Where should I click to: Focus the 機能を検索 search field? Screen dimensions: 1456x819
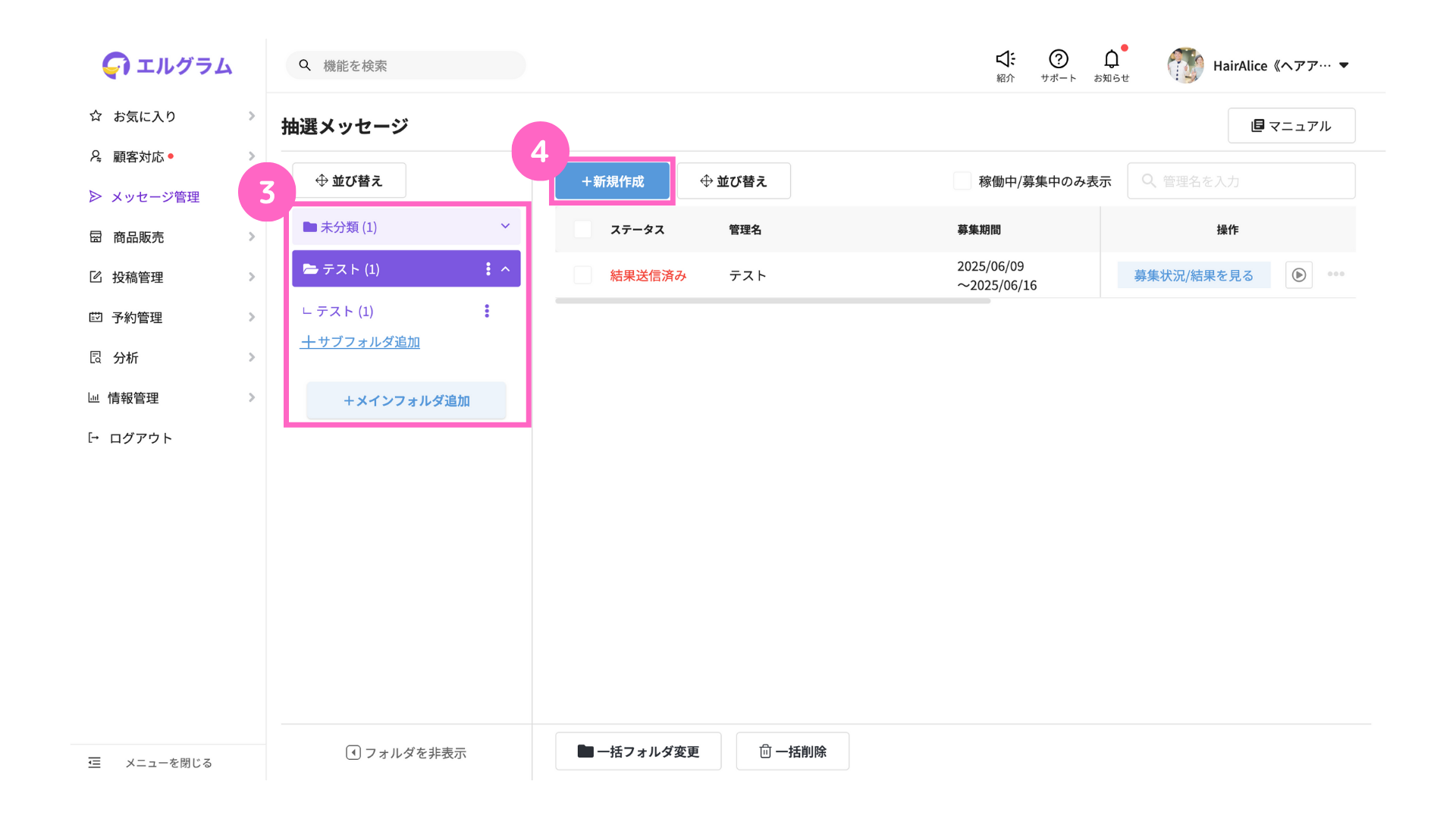[x=406, y=65]
